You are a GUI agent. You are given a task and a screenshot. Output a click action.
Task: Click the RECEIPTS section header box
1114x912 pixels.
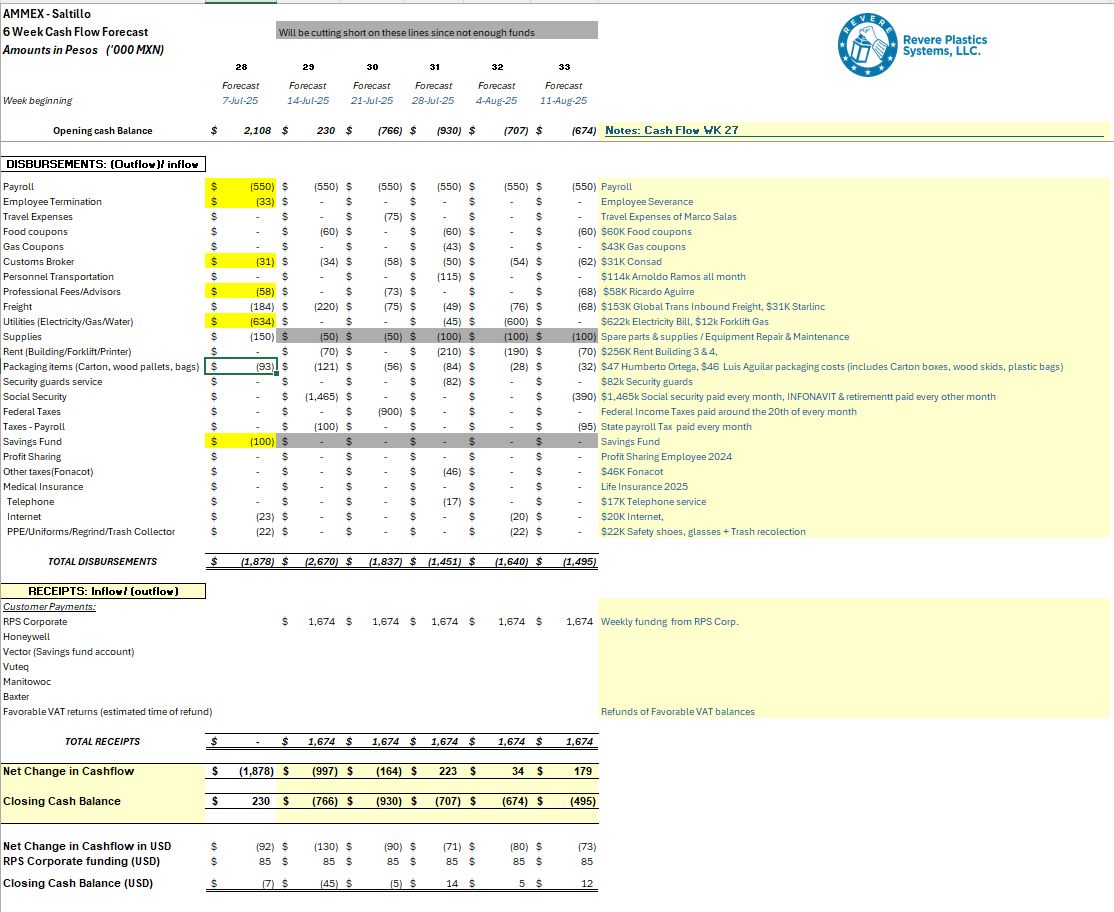coord(104,591)
